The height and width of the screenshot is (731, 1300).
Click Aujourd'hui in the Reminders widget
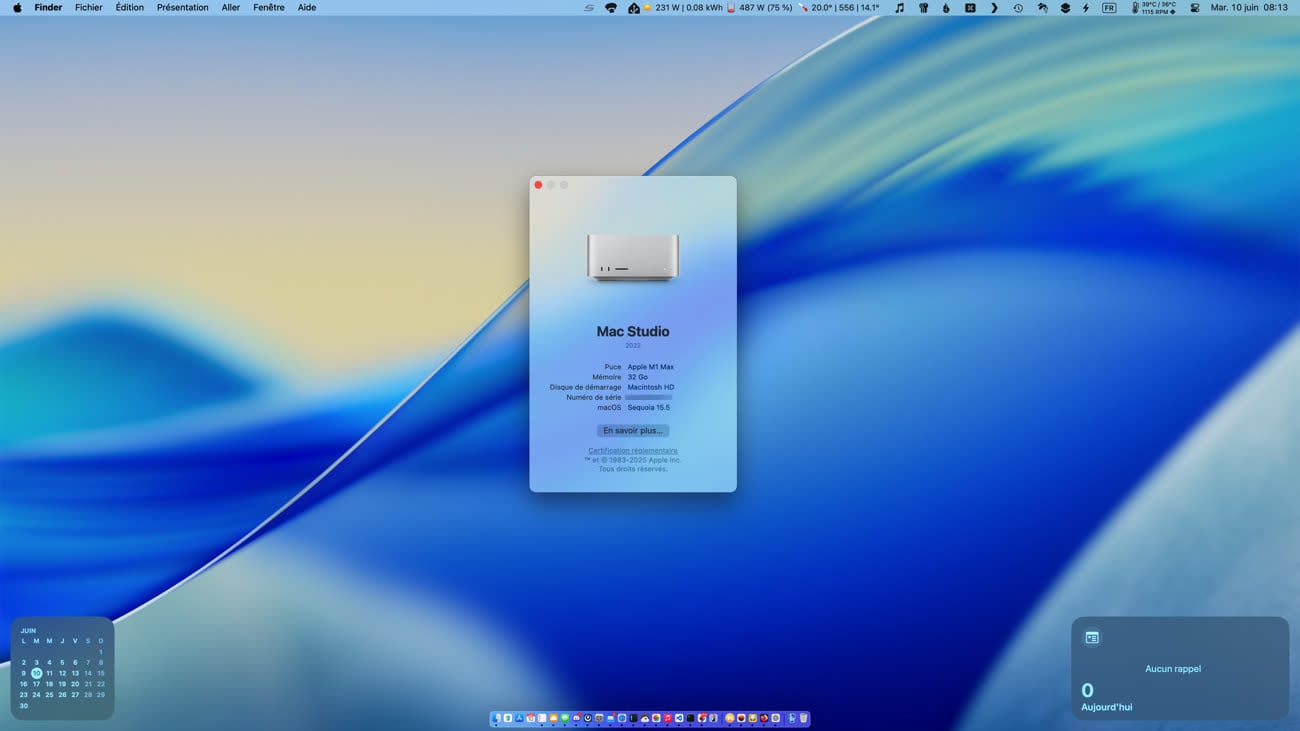tap(1107, 707)
